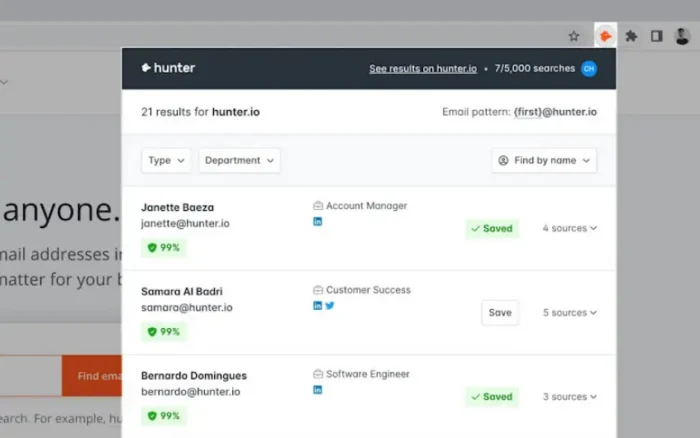700x438 pixels.
Task: Open the browser profile avatar
Action: tap(682, 36)
